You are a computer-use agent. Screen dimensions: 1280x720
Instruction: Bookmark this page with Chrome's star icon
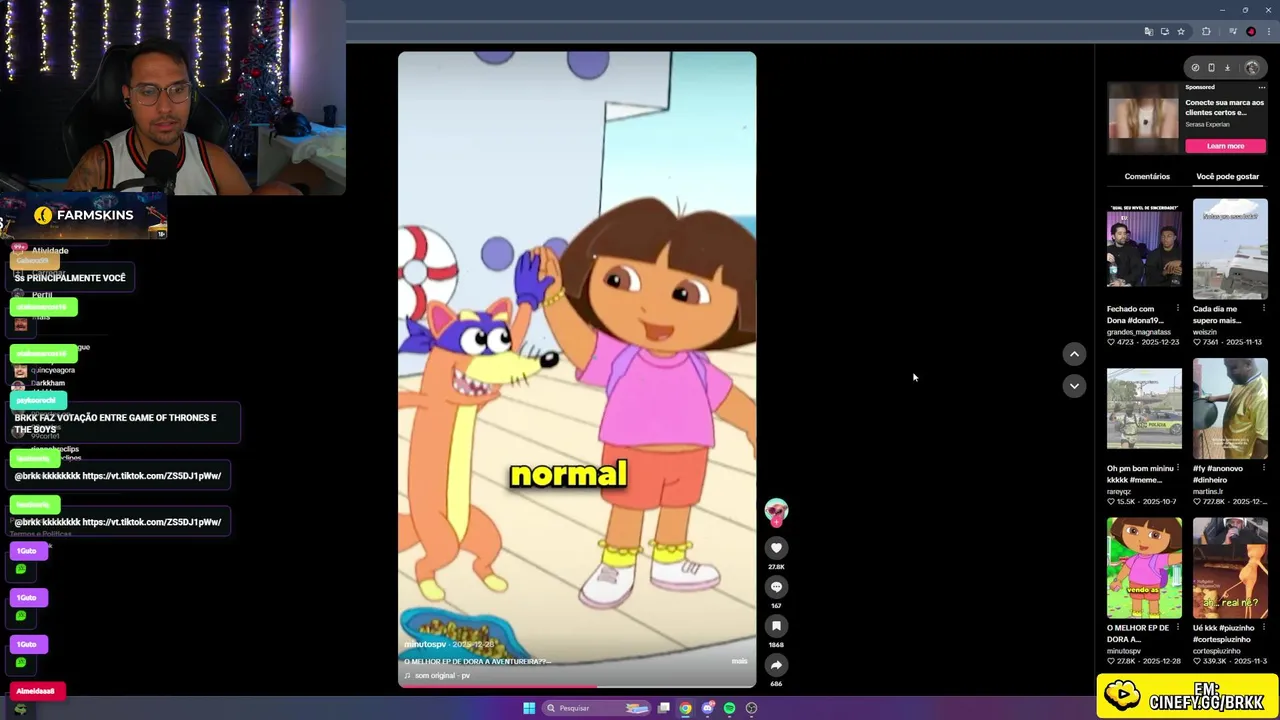point(1181,31)
